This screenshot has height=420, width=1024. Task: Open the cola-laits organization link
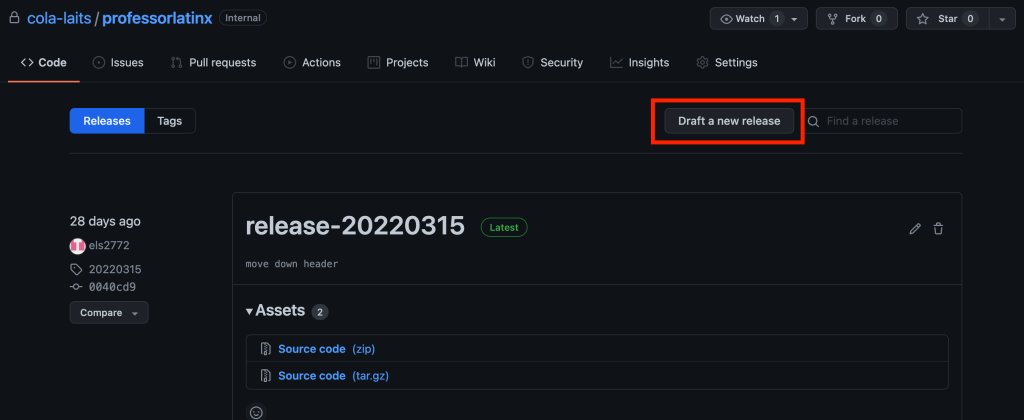coord(59,18)
